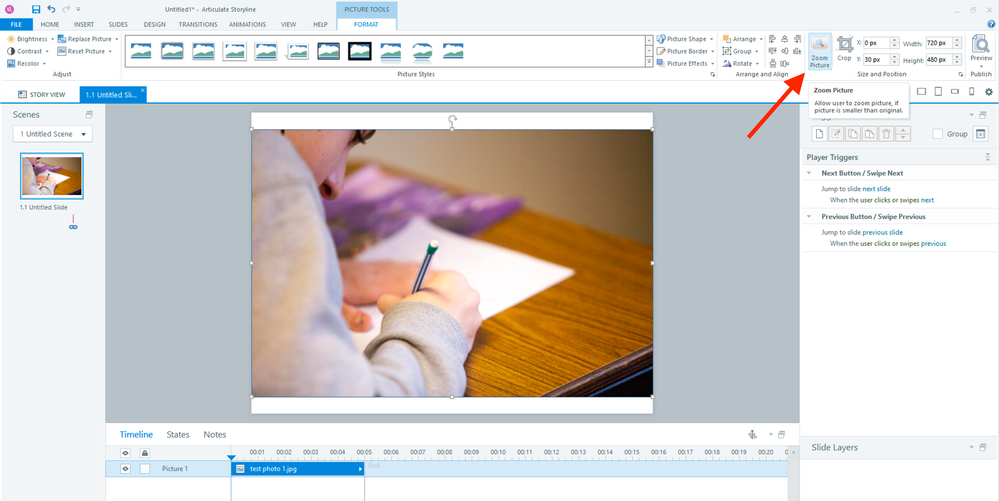Screen dimensions: 999x501
Task: Click the Save icon in title bar
Action: point(36,9)
